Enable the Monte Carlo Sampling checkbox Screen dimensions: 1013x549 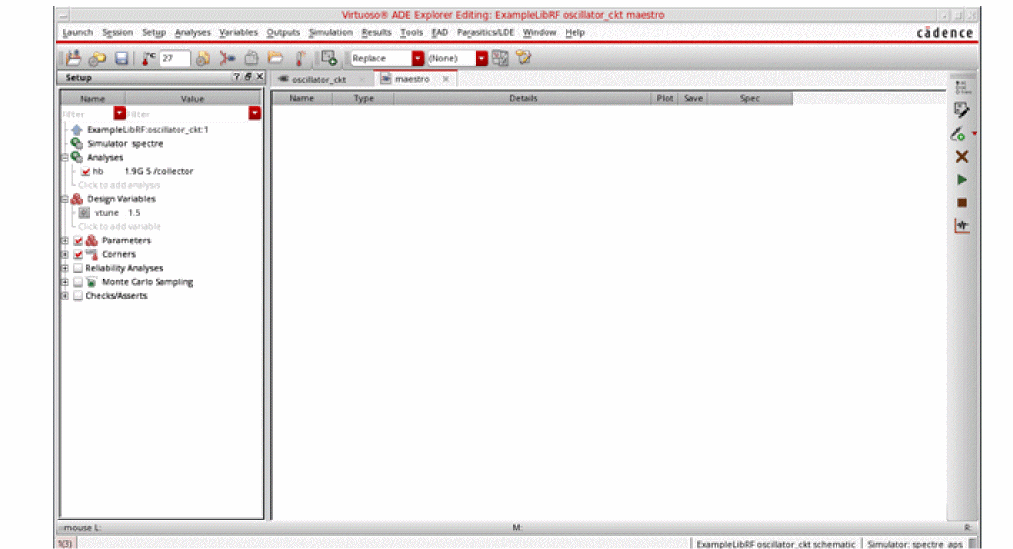pos(78,282)
